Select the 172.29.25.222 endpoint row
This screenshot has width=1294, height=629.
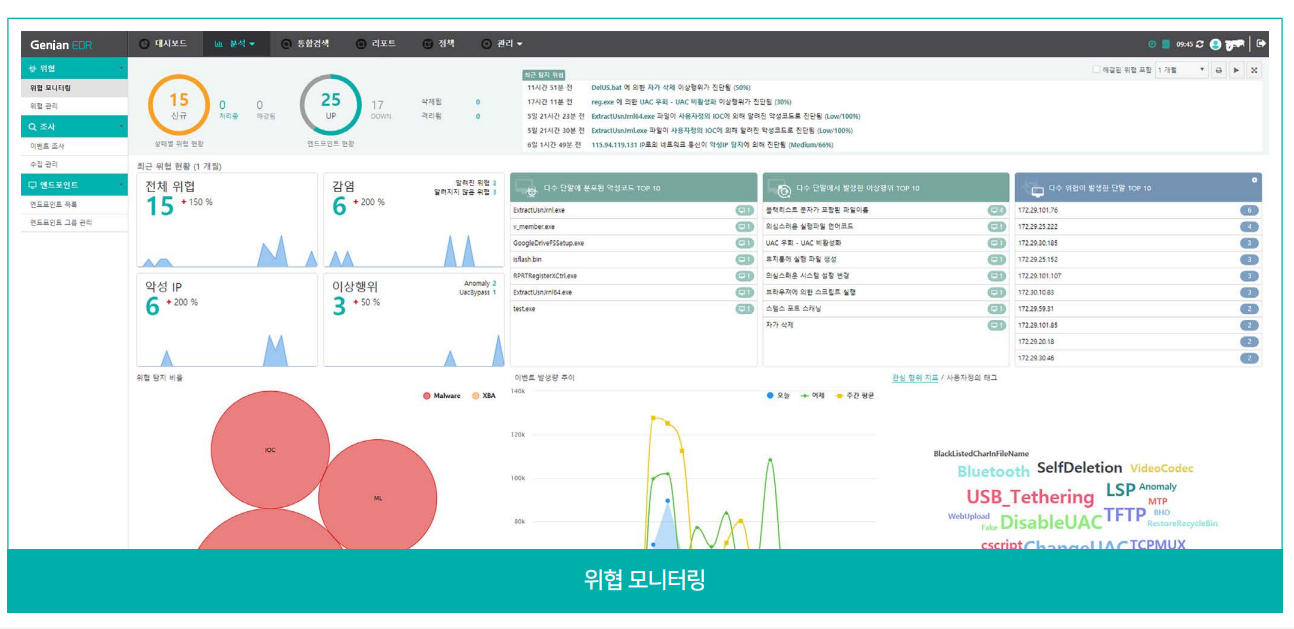click(1138, 227)
